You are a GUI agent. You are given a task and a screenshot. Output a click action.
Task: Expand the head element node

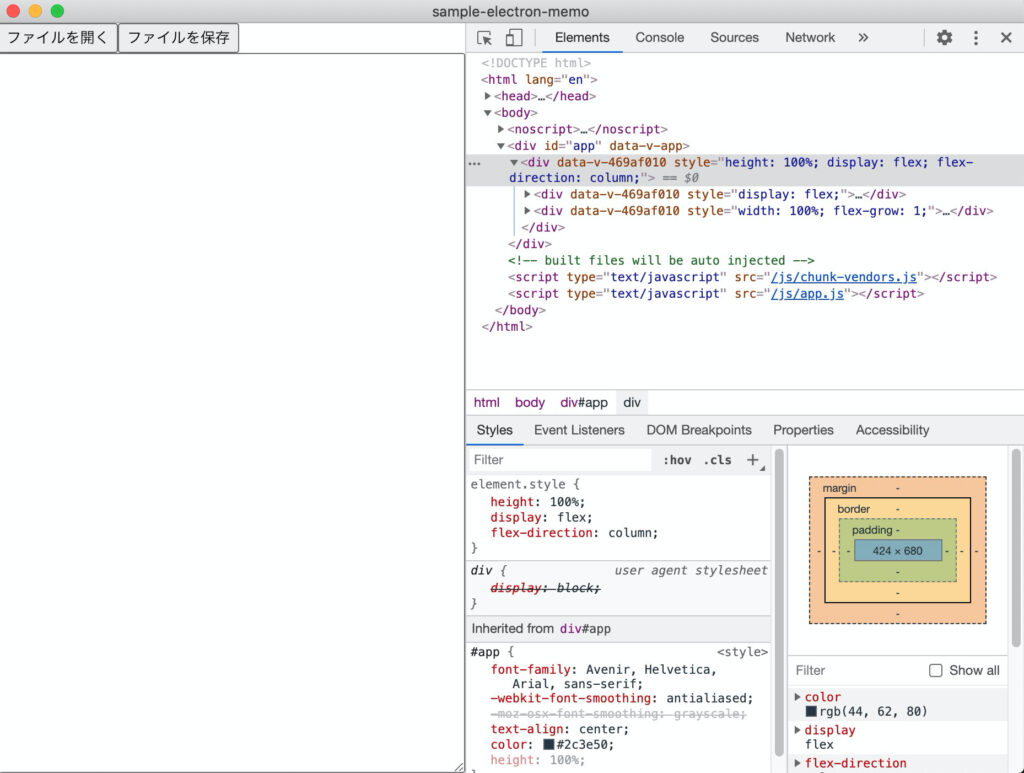[x=487, y=96]
